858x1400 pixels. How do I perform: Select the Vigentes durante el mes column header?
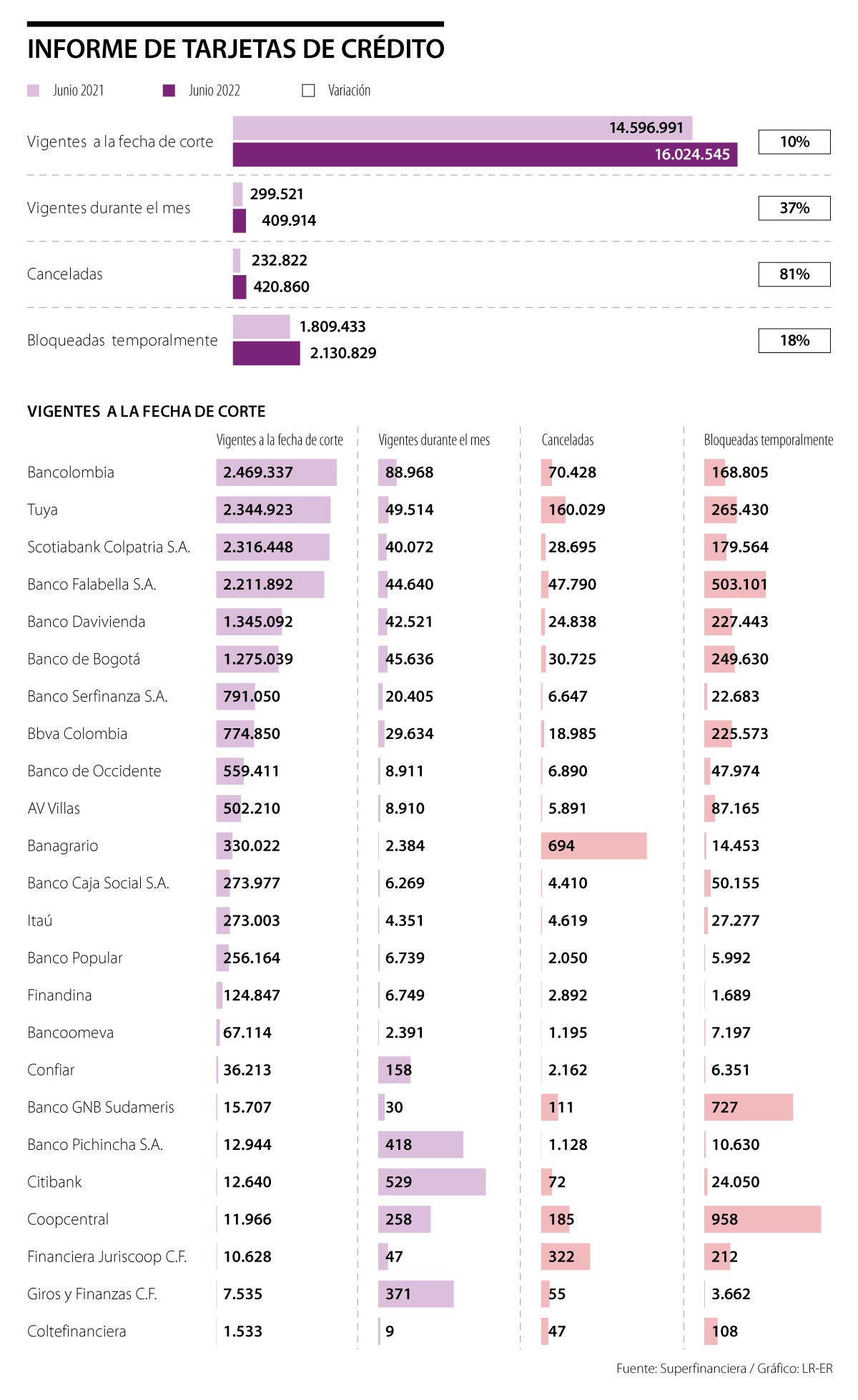pyautogui.click(x=434, y=440)
